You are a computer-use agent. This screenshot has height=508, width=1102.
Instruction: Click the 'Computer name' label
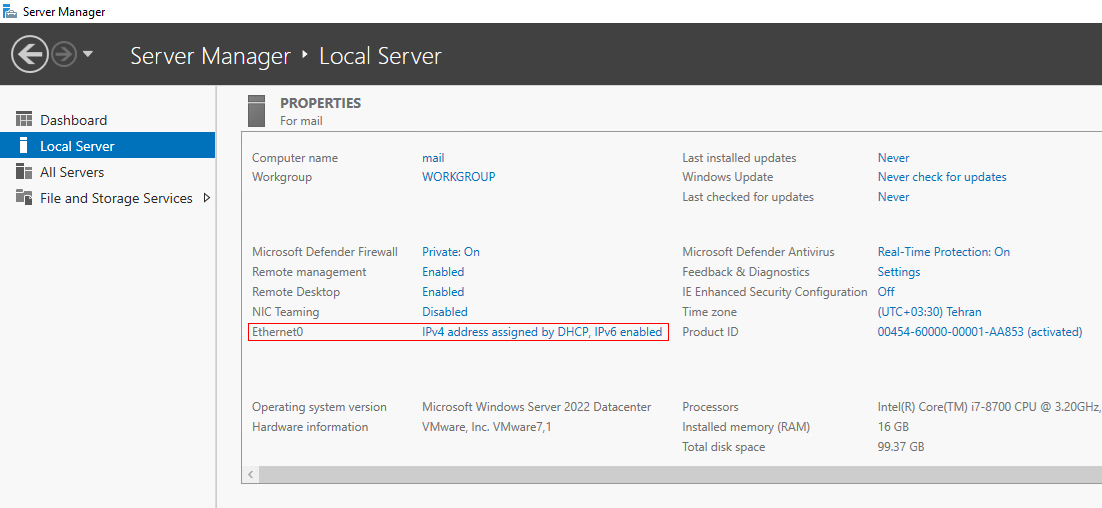[294, 158]
